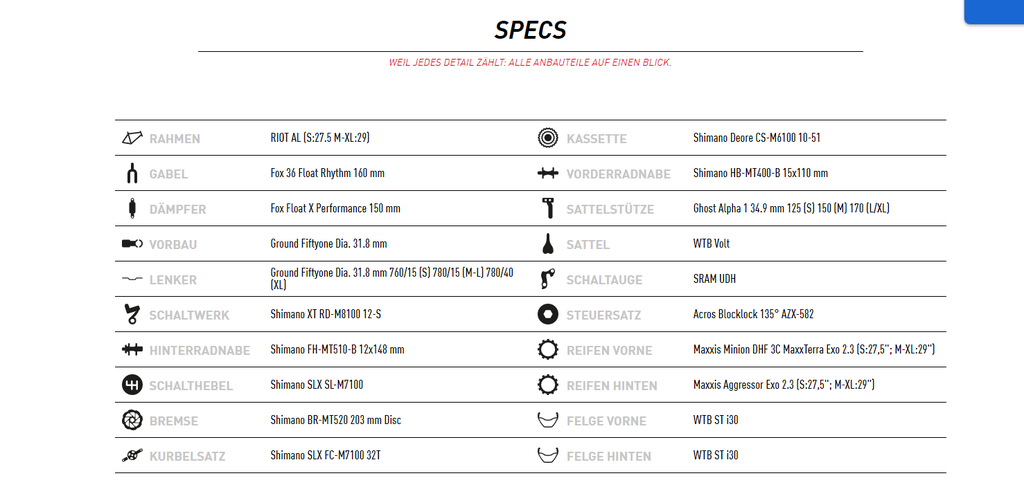Click the rear hub icon beside Hinterradnabe
This screenshot has height=487, width=1024.
pyautogui.click(x=132, y=349)
